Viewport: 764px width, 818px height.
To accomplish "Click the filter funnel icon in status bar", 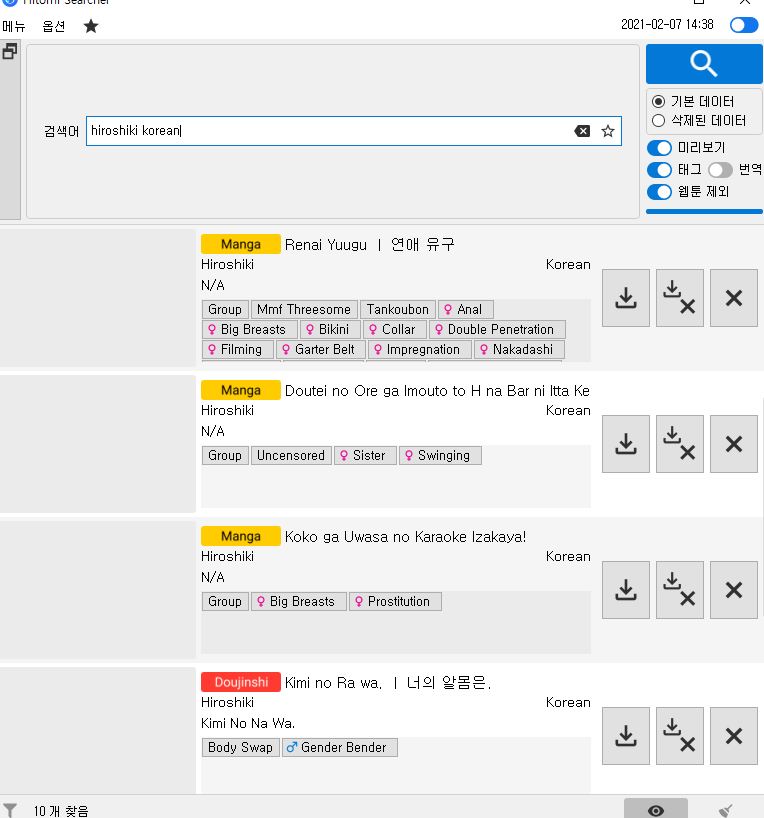I will click(x=10, y=810).
